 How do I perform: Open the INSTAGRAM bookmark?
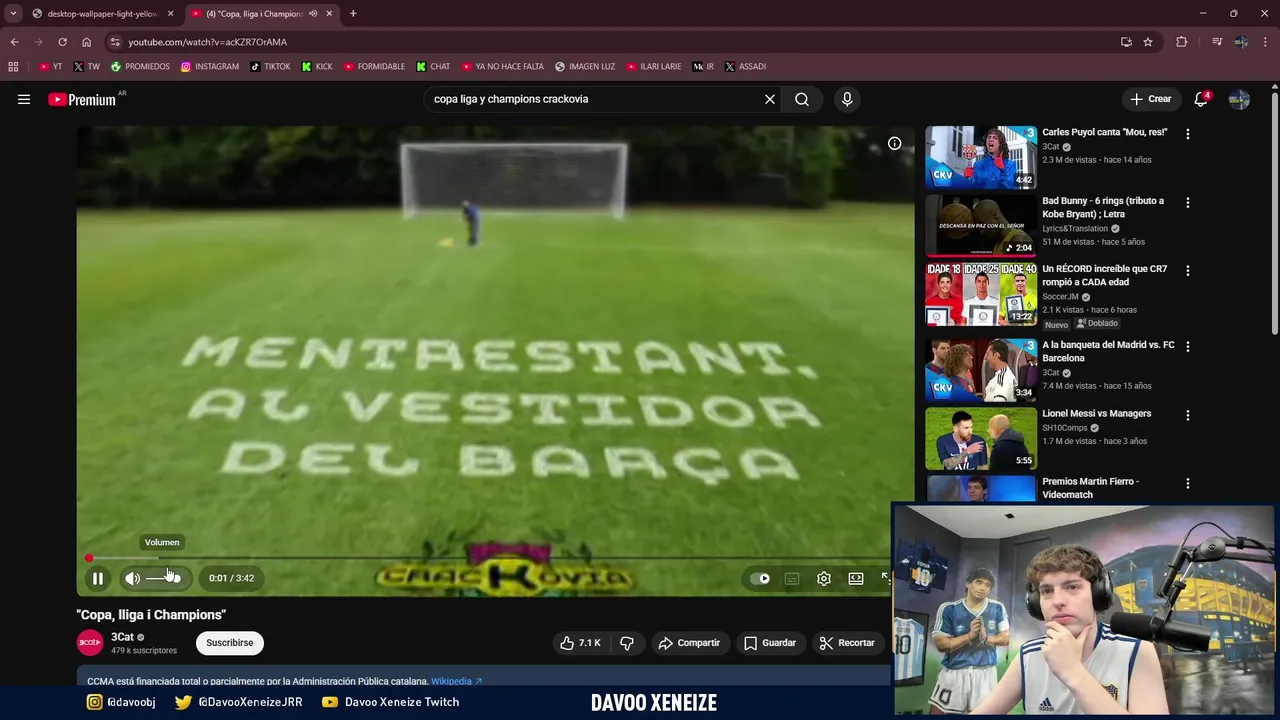point(210,67)
